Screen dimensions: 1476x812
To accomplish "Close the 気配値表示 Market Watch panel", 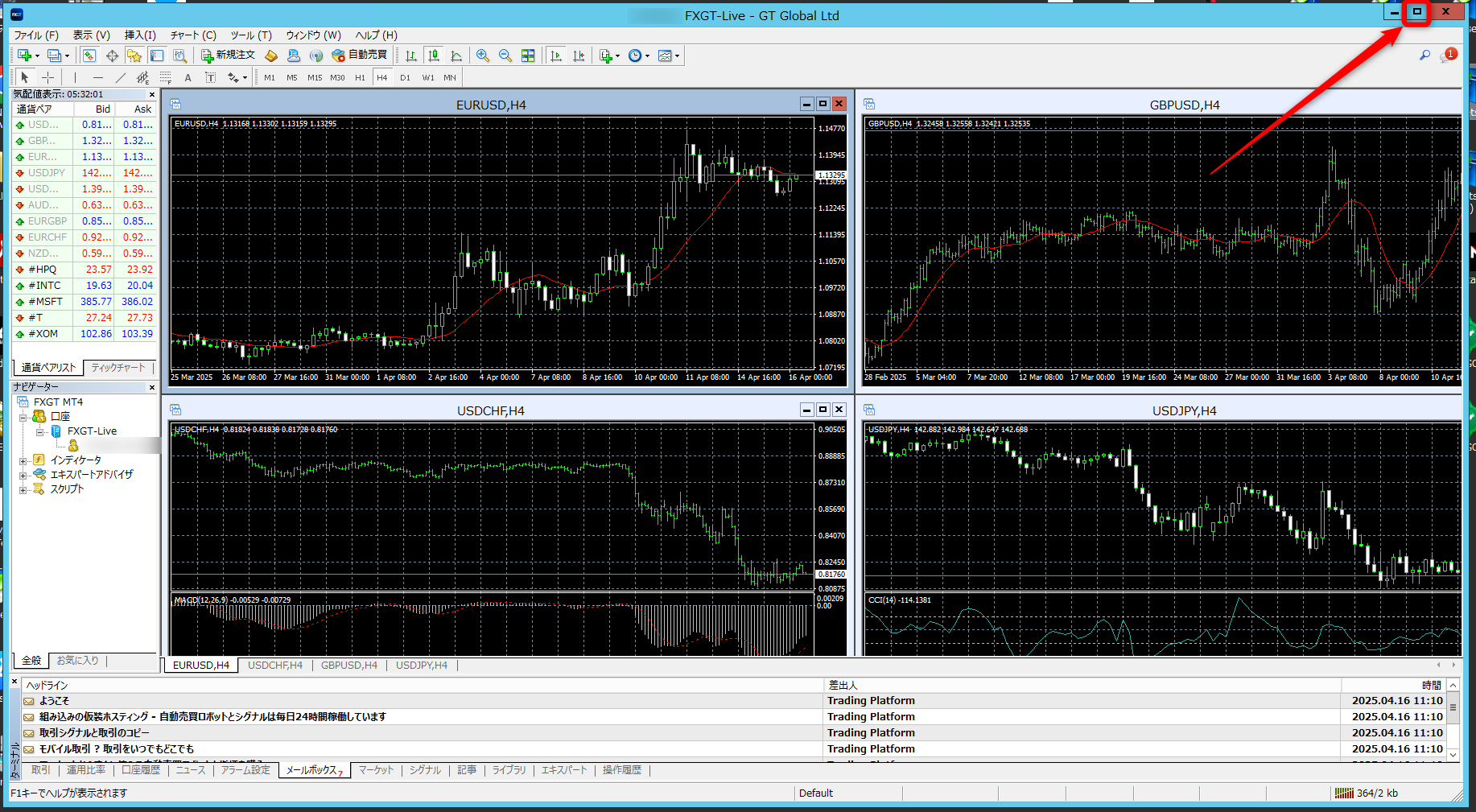I will click(151, 95).
